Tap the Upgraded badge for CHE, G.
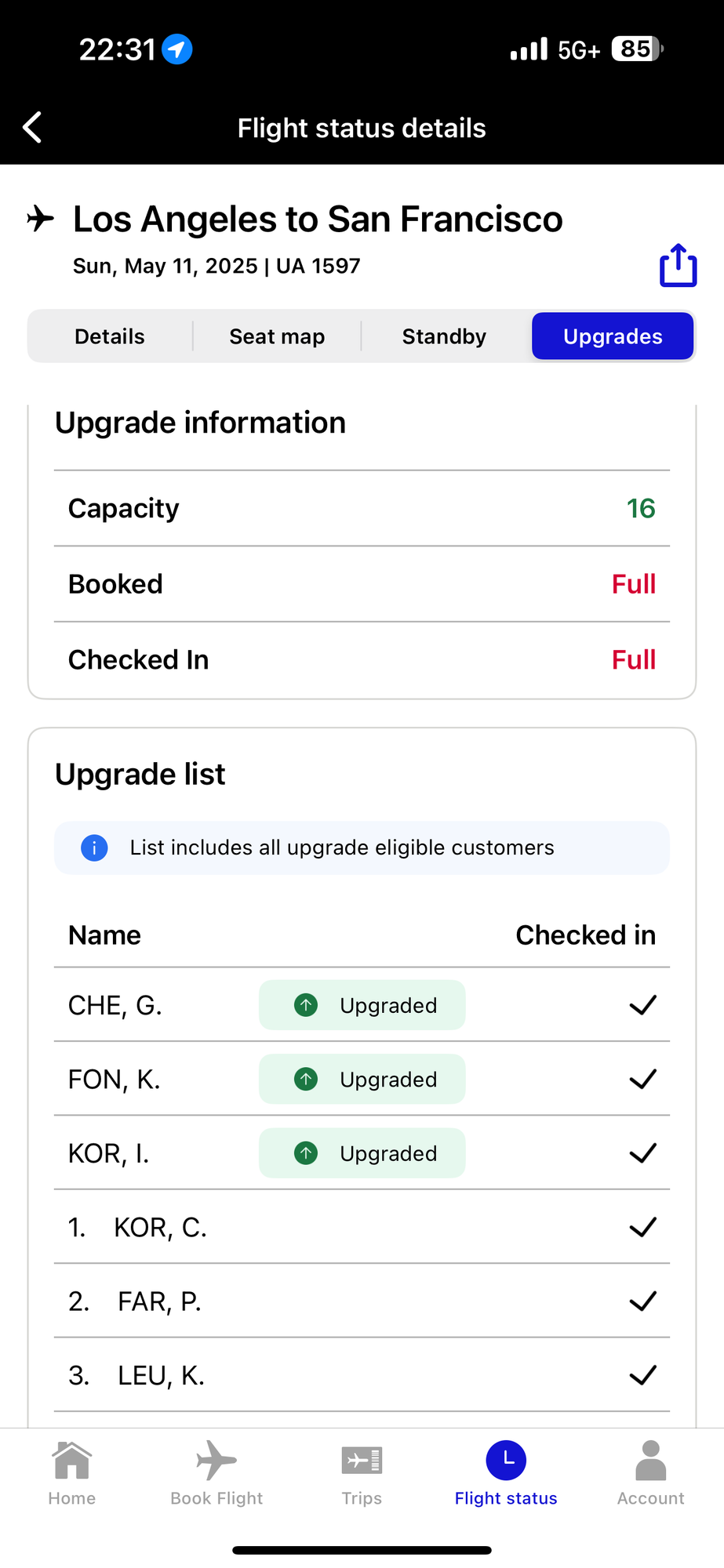 (362, 1005)
